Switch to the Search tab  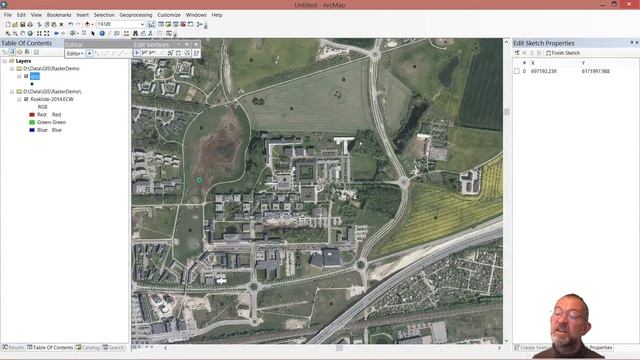113,347
